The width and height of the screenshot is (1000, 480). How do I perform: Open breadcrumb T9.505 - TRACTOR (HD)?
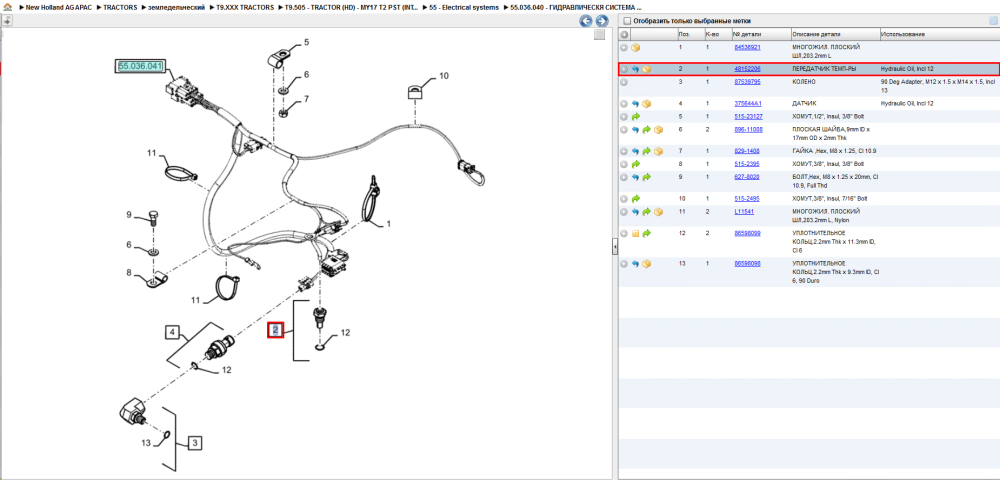(351, 7)
